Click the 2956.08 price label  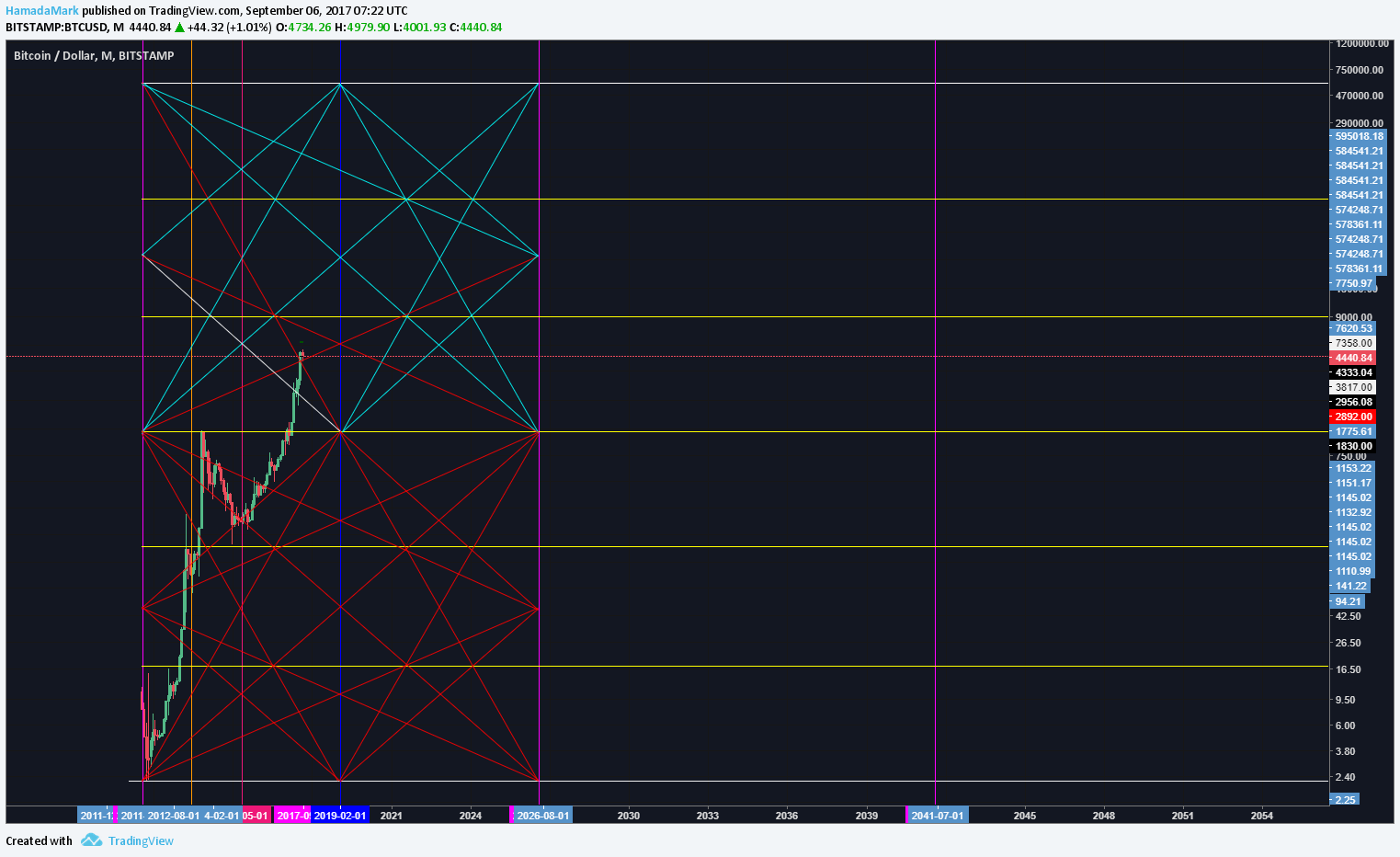[x=1353, y=402]
